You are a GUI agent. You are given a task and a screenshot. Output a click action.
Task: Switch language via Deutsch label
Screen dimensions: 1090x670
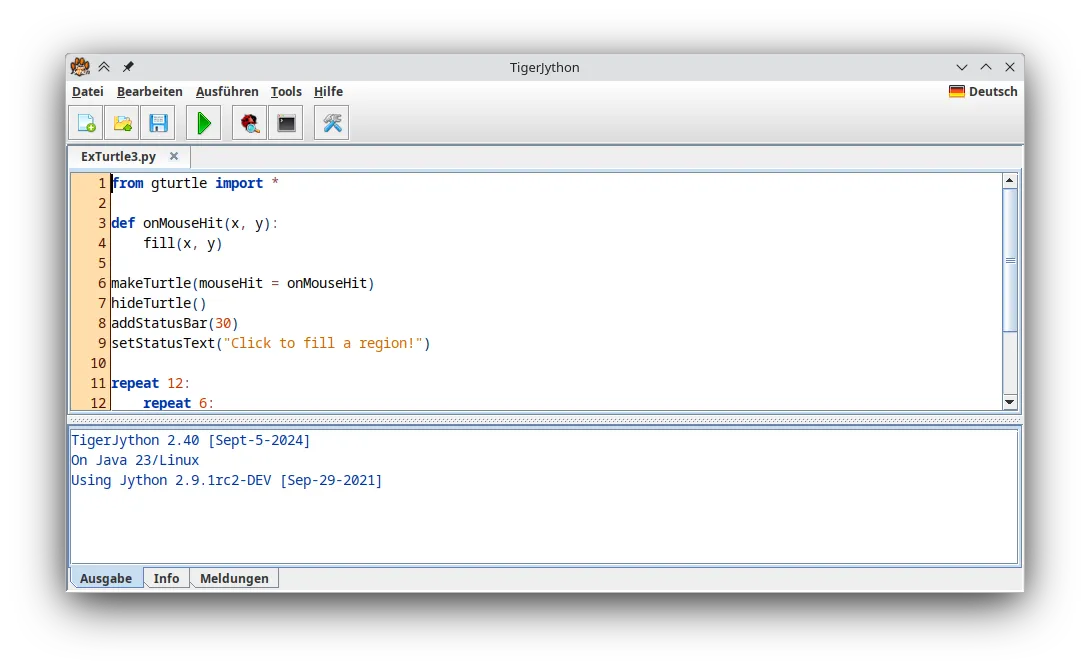(x=993, y=91)
